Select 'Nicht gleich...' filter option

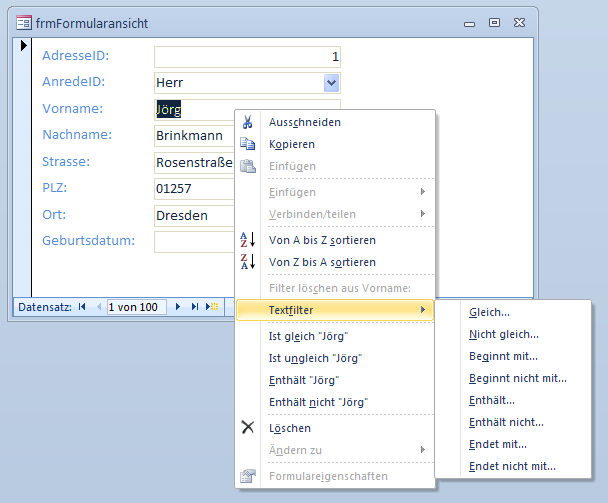pyautogui.click(x=504, y=334)
